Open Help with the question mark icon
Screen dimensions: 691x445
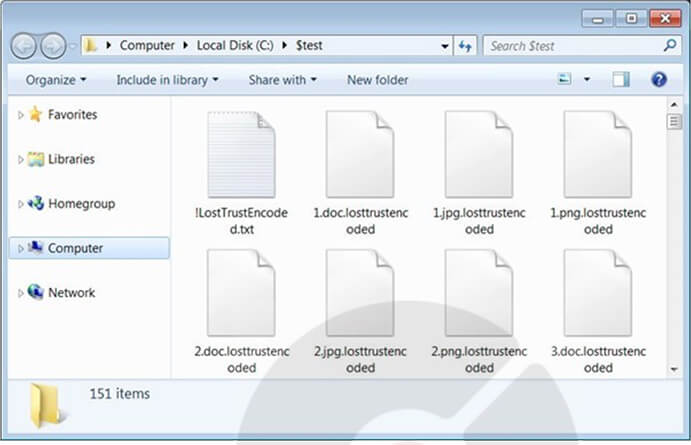[659, 80]
